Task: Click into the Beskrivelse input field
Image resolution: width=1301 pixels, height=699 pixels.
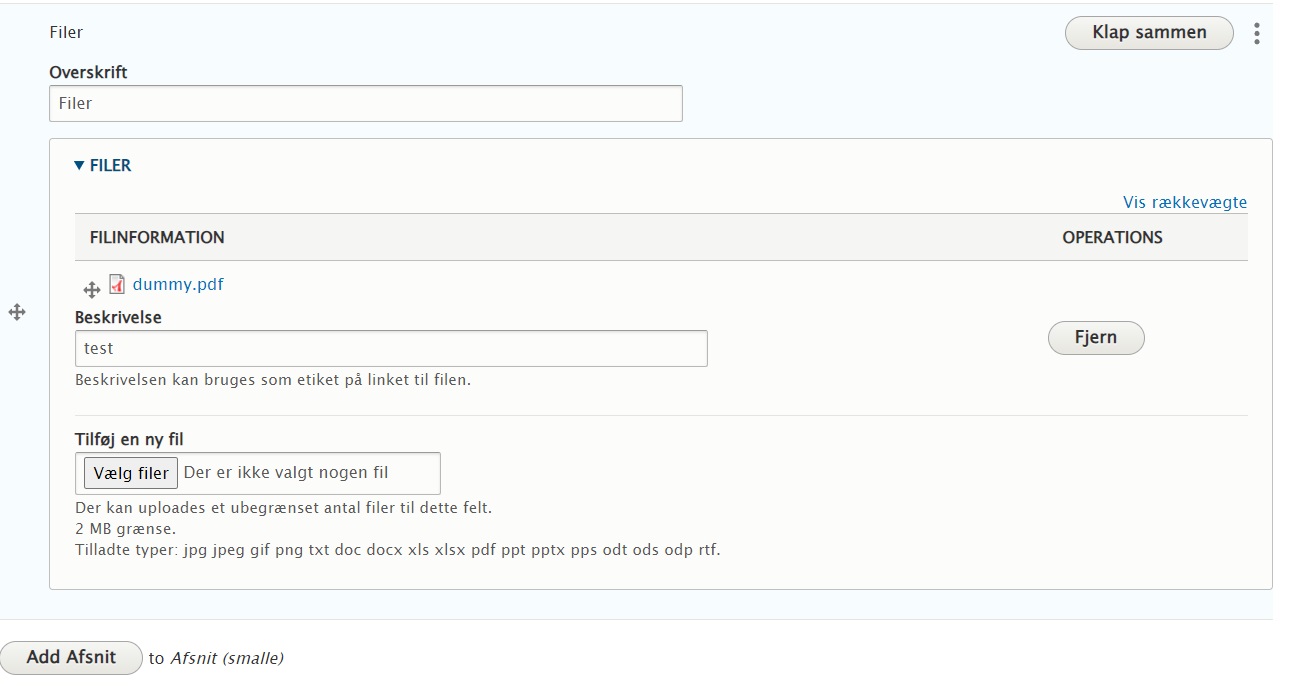Action: 390,349
